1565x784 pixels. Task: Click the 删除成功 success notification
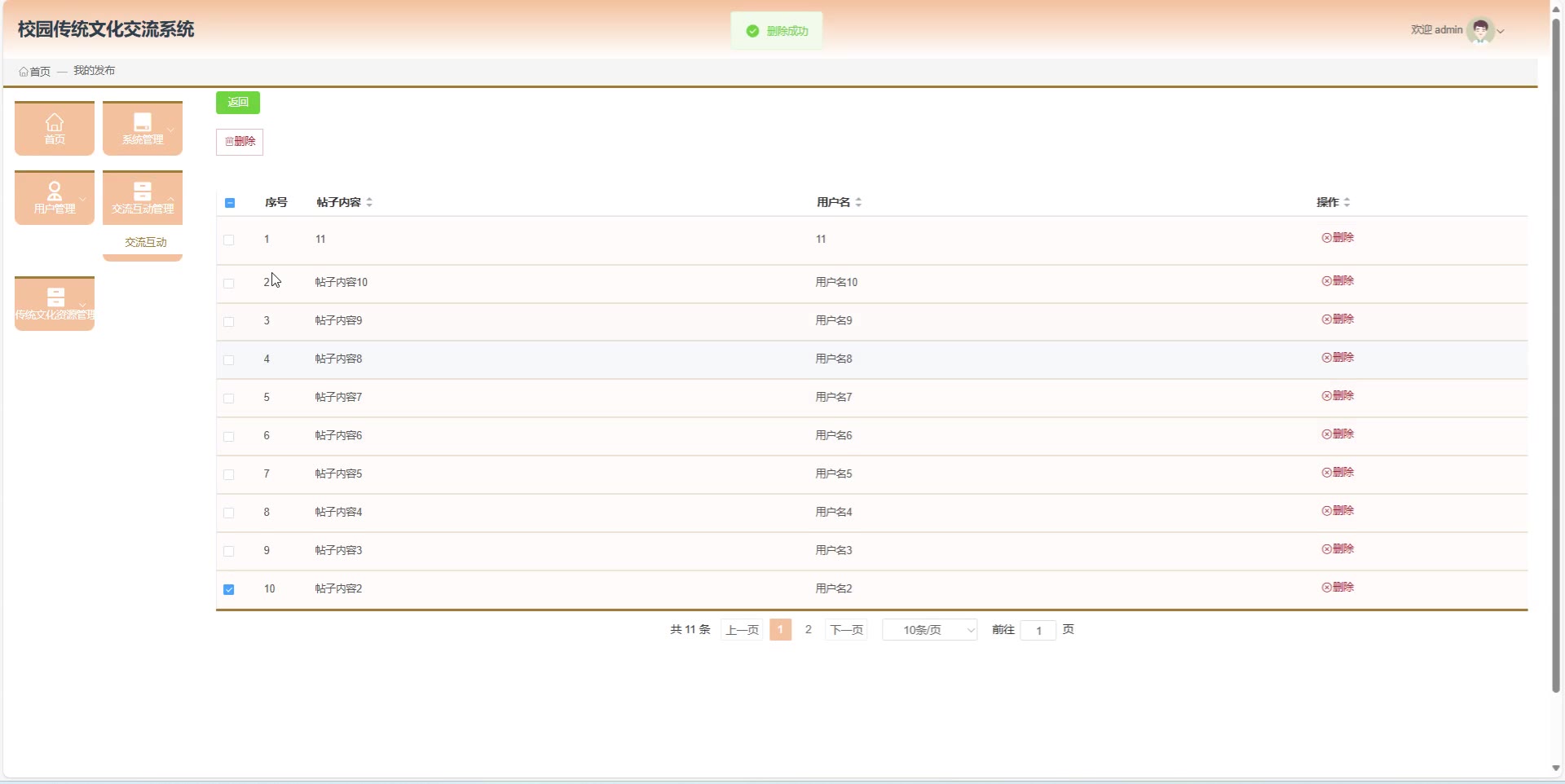point(777,31)
